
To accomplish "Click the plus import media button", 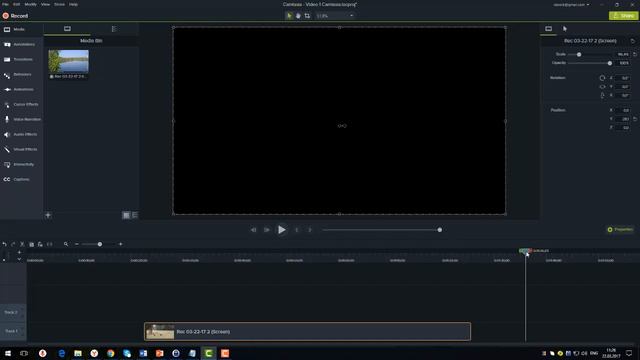I will click(x=48, y=215).
